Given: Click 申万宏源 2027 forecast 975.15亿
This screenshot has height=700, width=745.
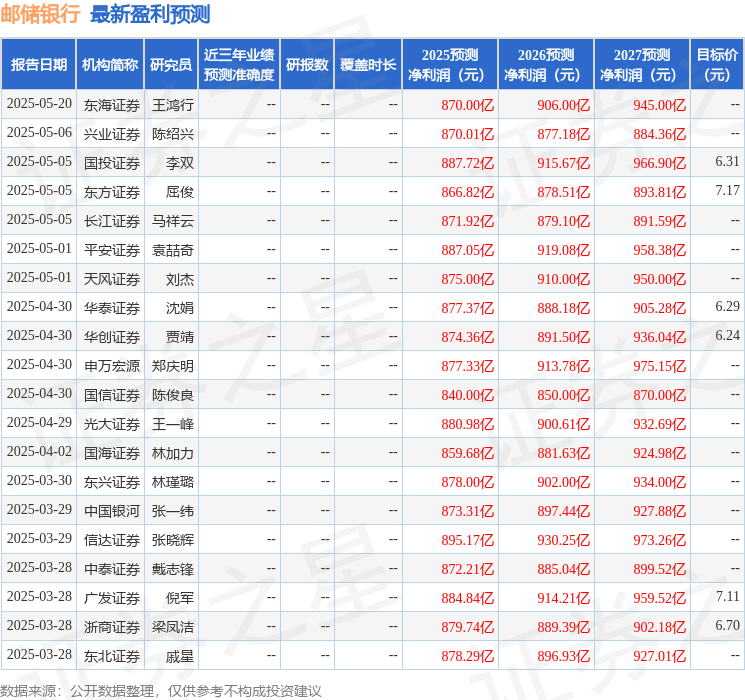Looking at the screenshot, I should tap(659, 366).
